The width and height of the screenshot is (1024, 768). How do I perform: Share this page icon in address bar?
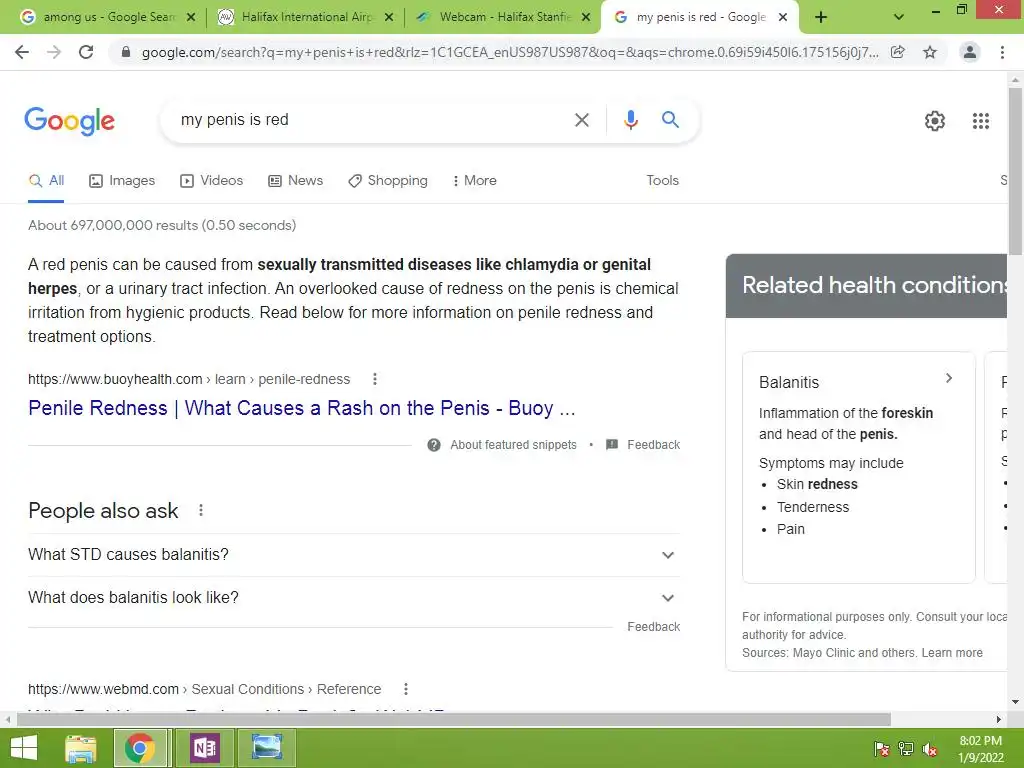[x=898, y=52]
